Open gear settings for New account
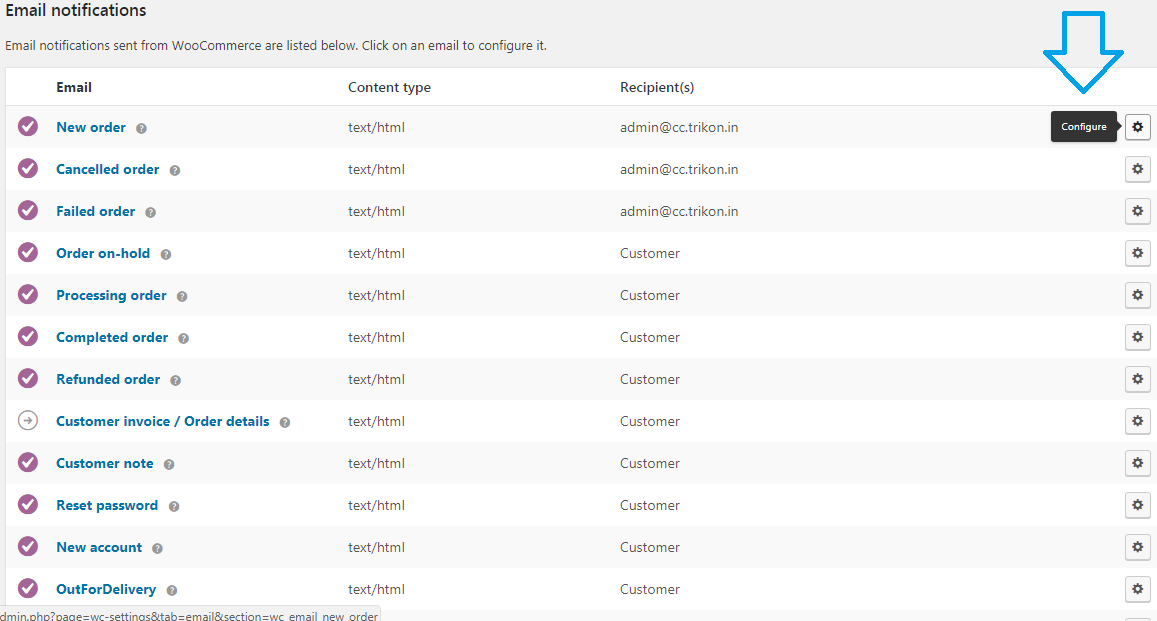 point(1137,547)
